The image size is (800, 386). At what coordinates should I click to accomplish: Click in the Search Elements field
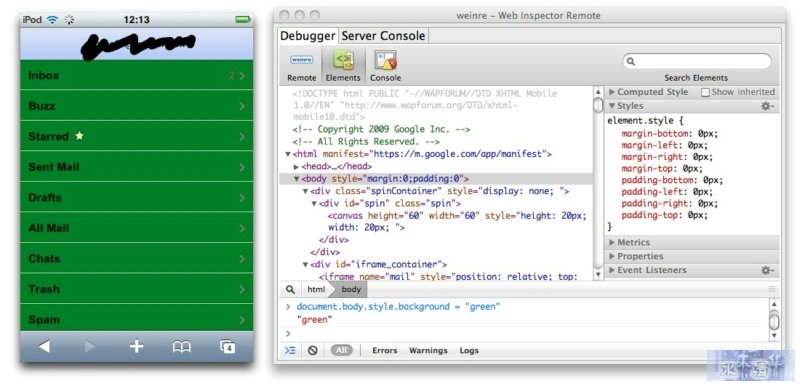pyautogui.click(x=697, y=61)
